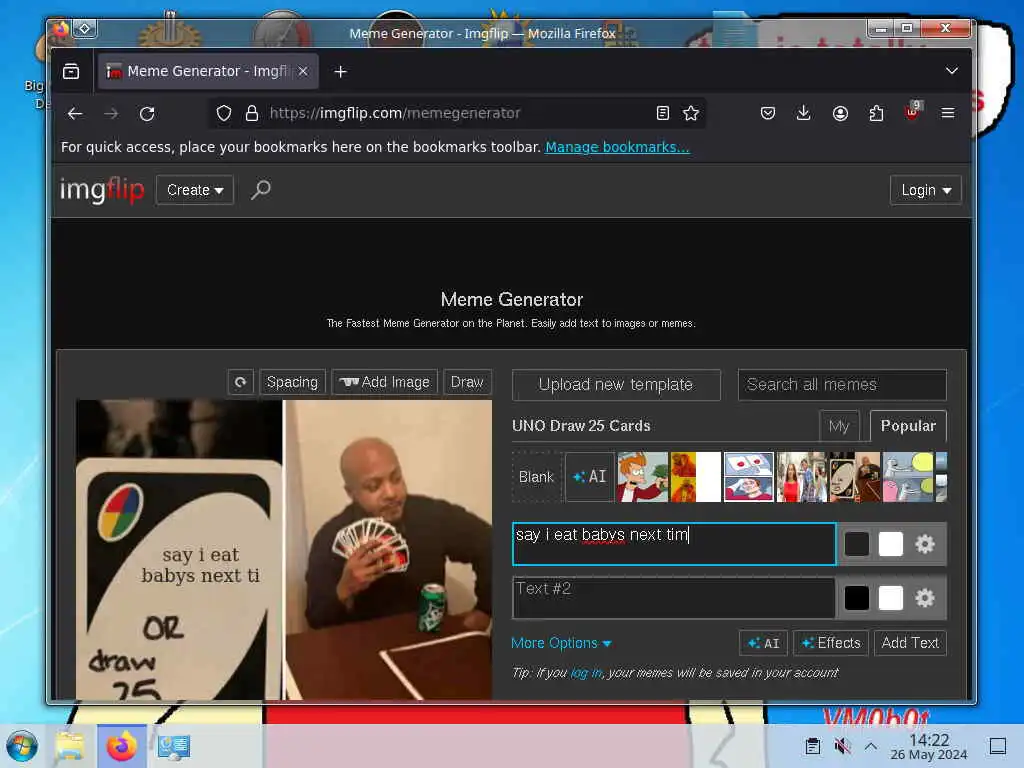Choose the Futurama Fry template thumbnail
The height and width of the screenshot is (768, 1024).
tap(643, 477)
